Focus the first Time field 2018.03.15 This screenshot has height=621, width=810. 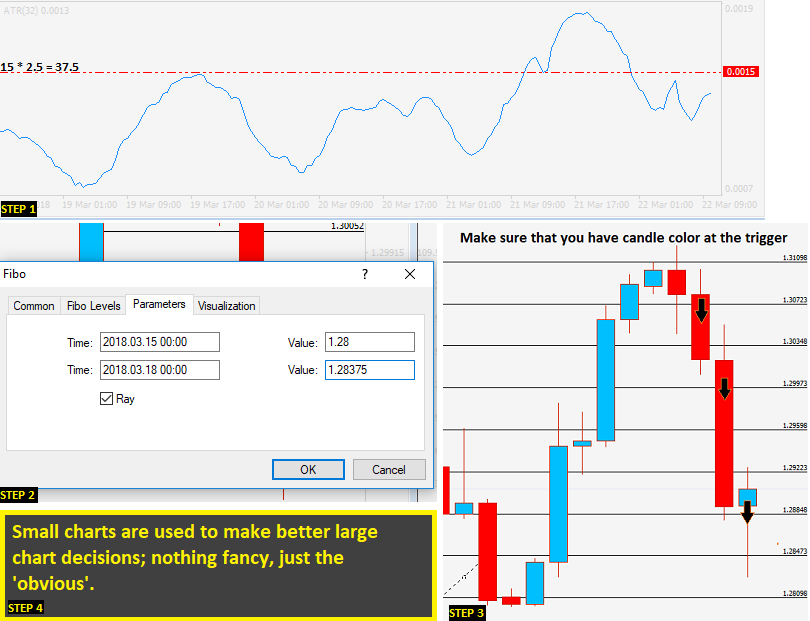click(160, 342)
